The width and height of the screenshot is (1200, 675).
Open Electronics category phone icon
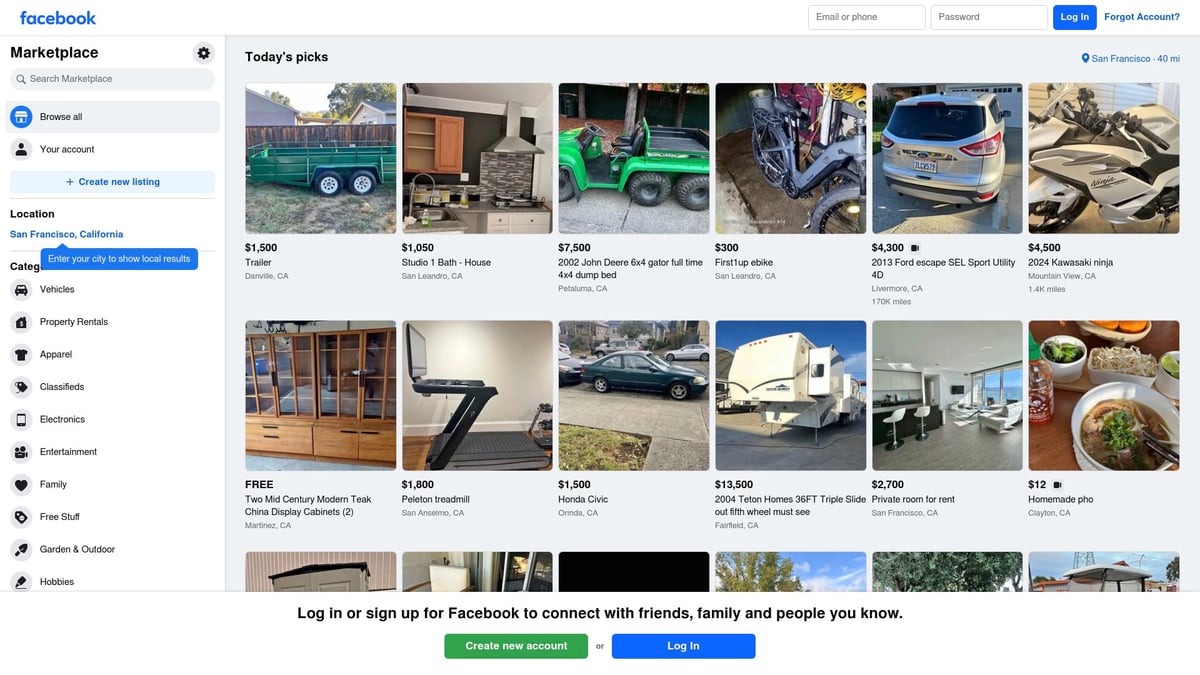point(21,420)
